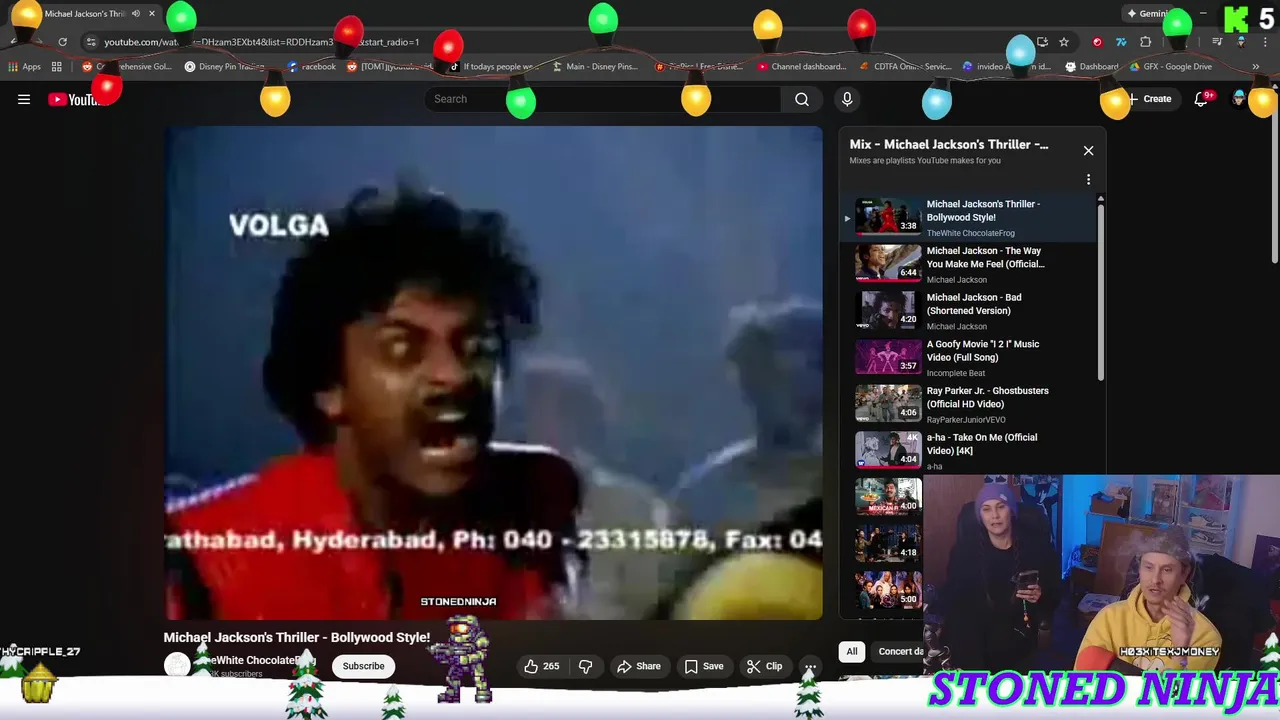Open the YouTube notifications bell

1201,99
